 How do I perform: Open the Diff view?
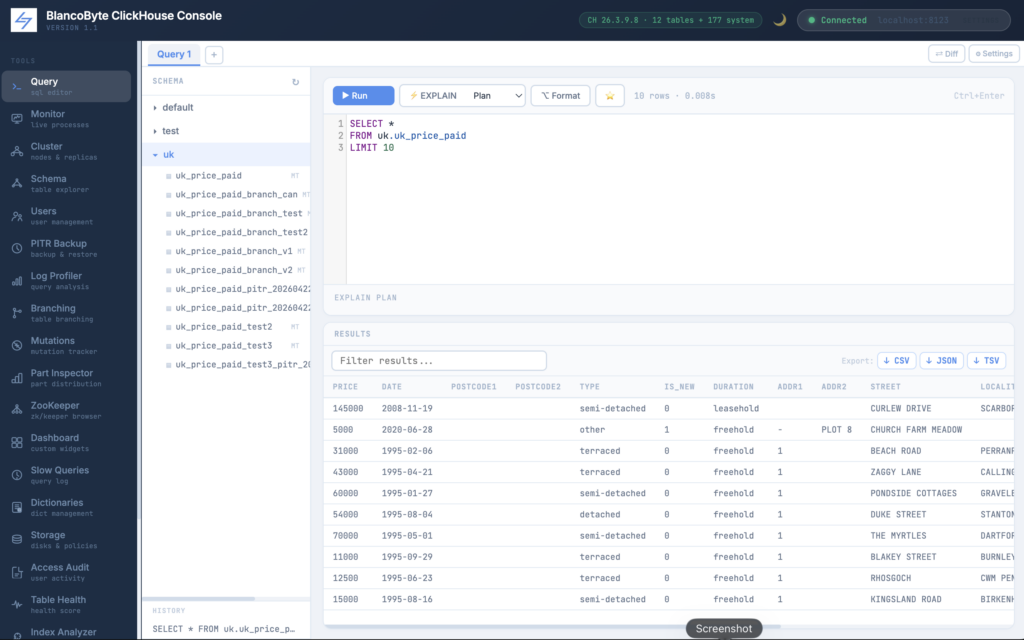click(946, 54)
